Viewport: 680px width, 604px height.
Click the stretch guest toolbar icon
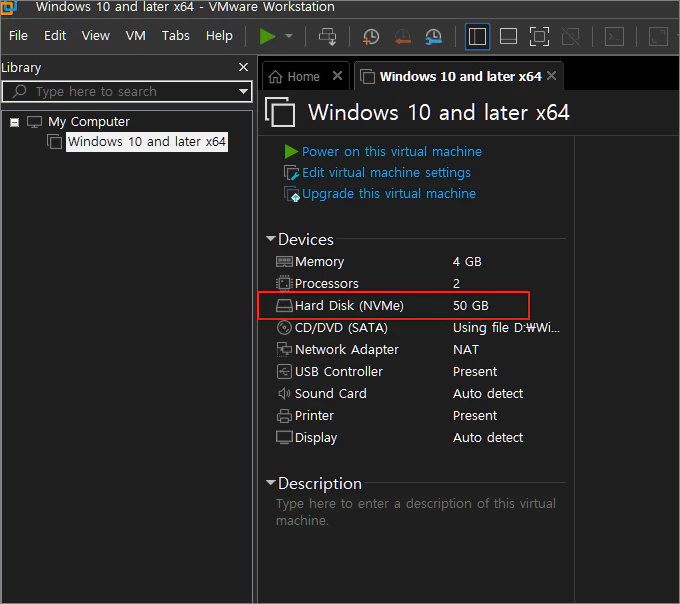pyautogui.click(x=658, y=36)
